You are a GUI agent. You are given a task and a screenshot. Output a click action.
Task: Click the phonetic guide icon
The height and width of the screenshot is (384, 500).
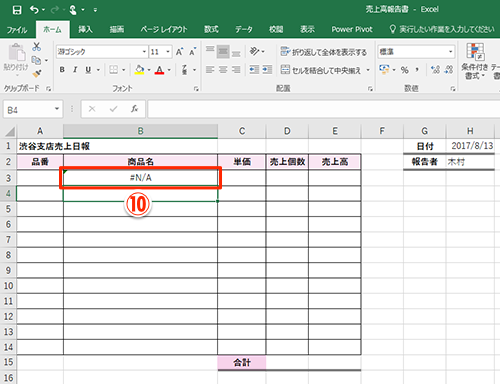coord(184,70)
